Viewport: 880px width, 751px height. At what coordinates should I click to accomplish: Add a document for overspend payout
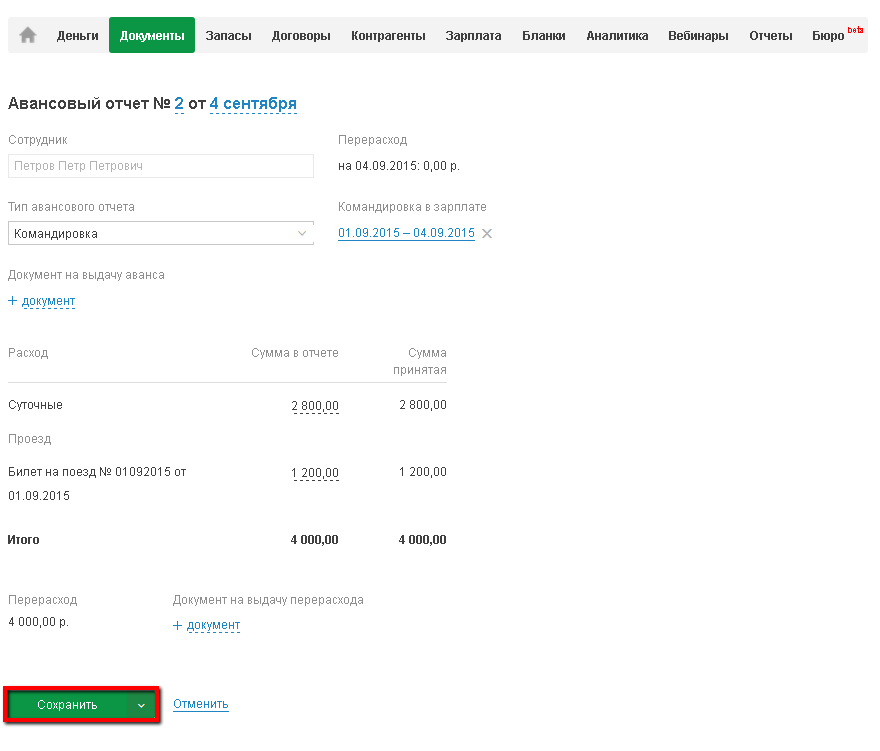207,625
